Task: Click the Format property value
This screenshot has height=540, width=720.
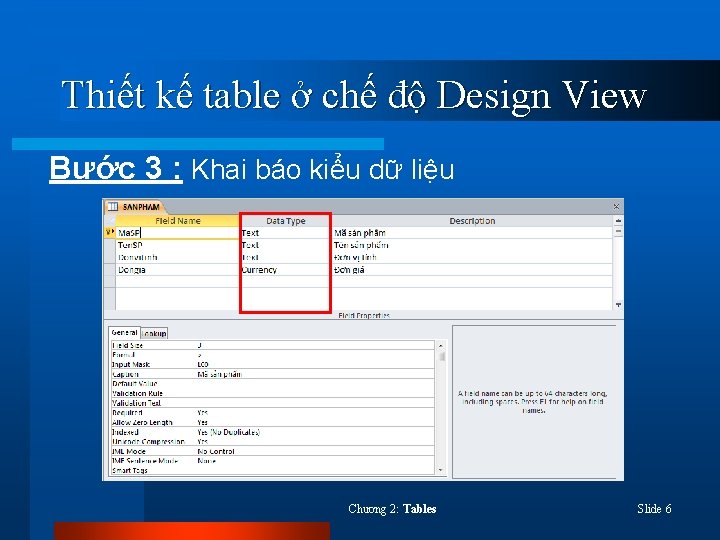Action: [315, 355]
